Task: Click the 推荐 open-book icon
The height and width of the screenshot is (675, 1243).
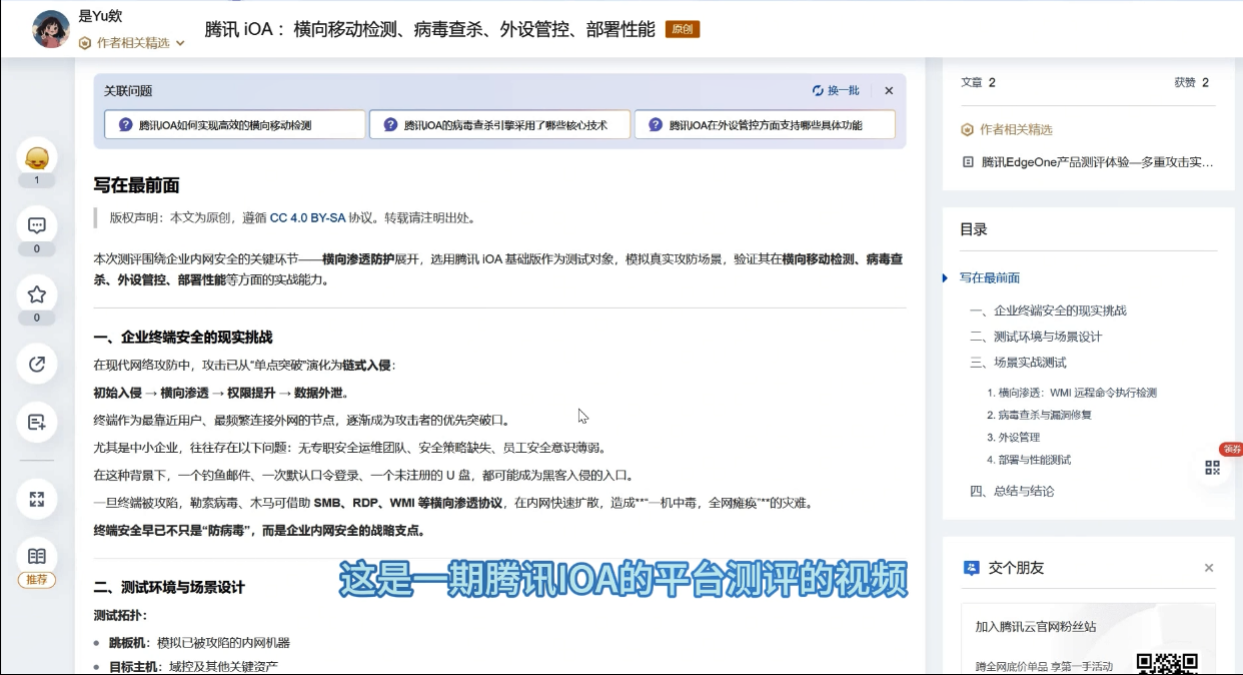Action: pyautogui.click(x=37, y=557)
